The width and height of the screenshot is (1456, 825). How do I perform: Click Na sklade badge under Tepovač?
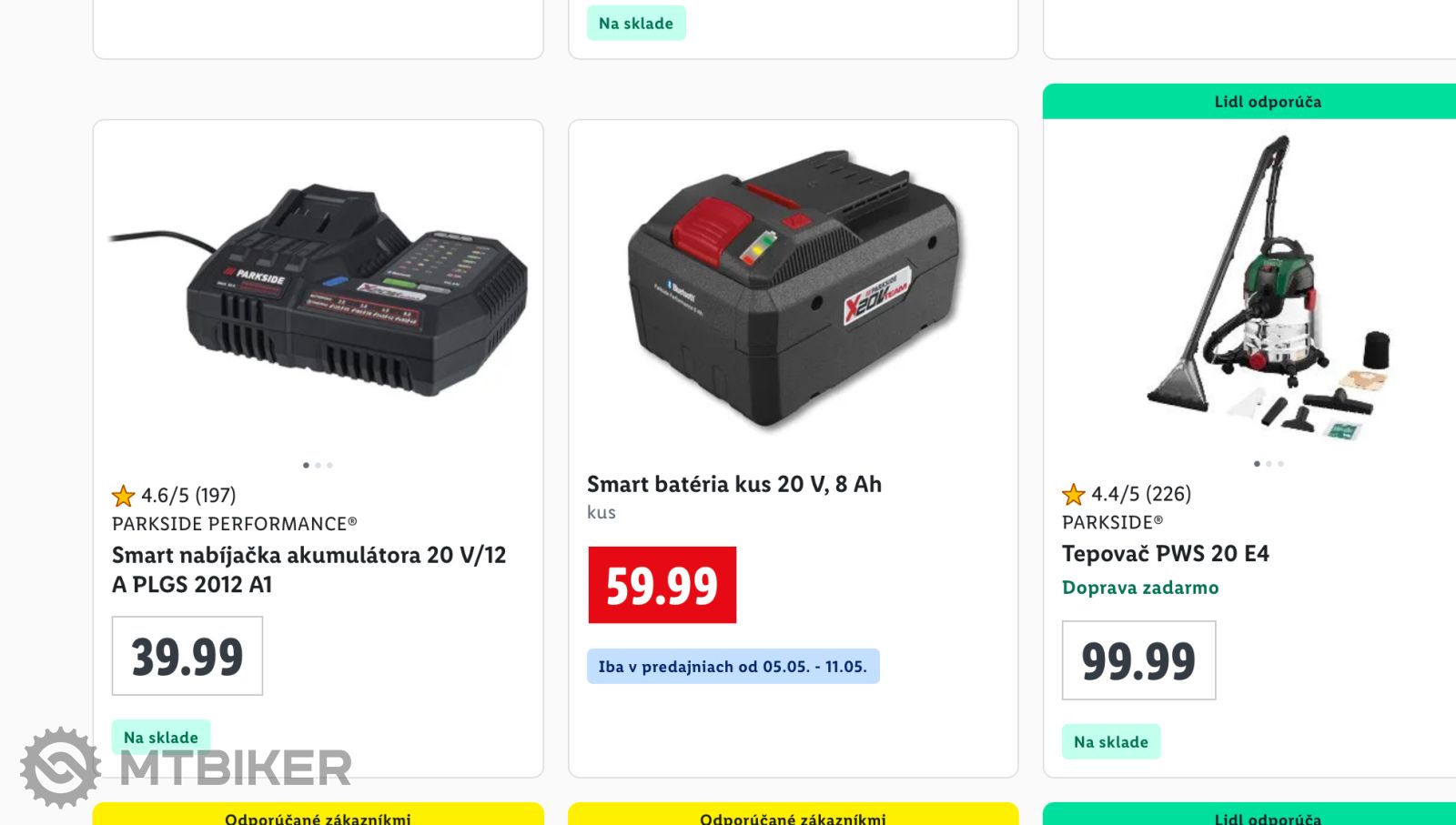1111,742
